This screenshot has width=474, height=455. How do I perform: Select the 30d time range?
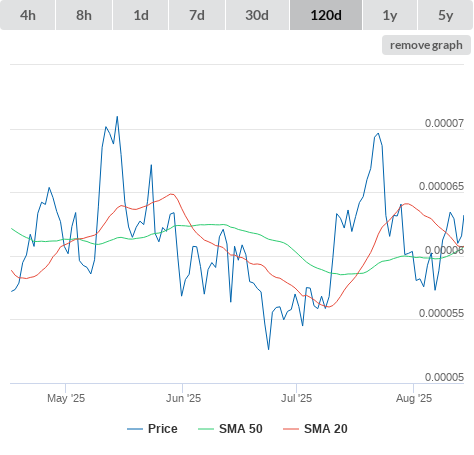point(257,15)
